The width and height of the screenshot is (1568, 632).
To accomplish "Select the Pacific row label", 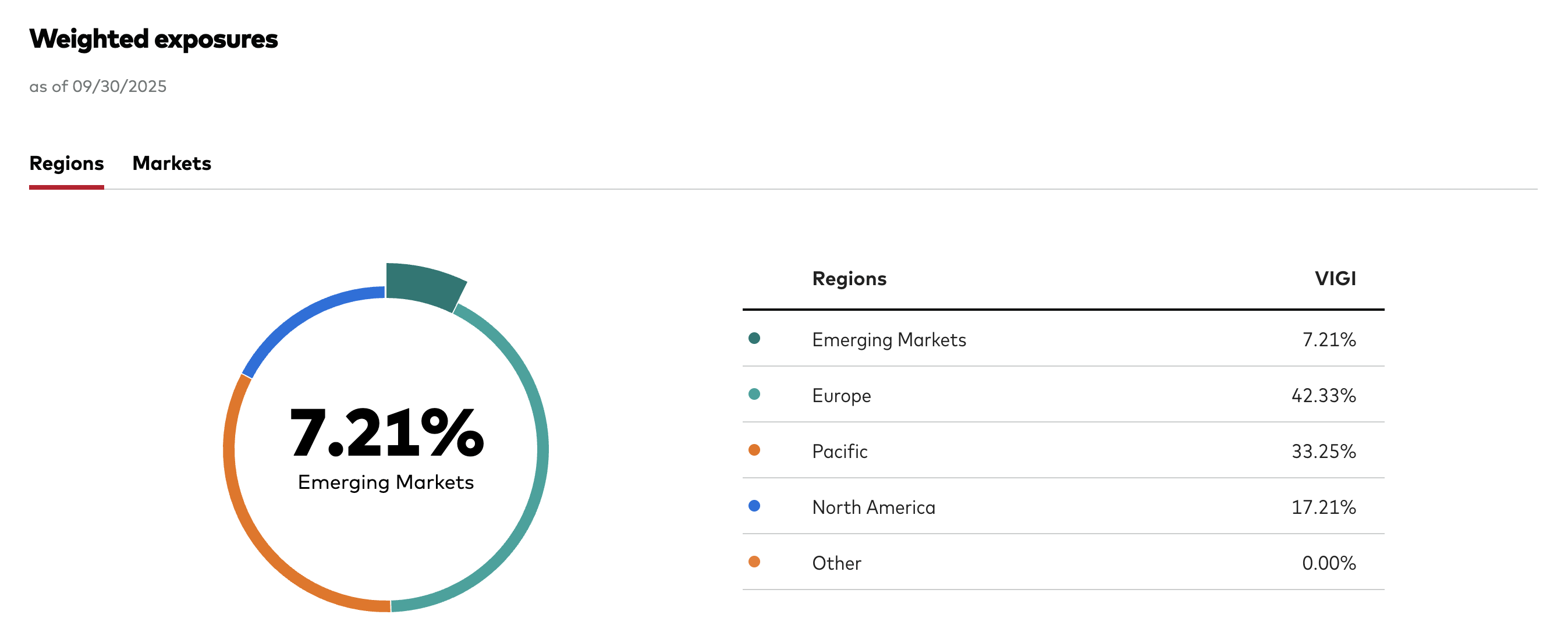I will coord(839,452).
